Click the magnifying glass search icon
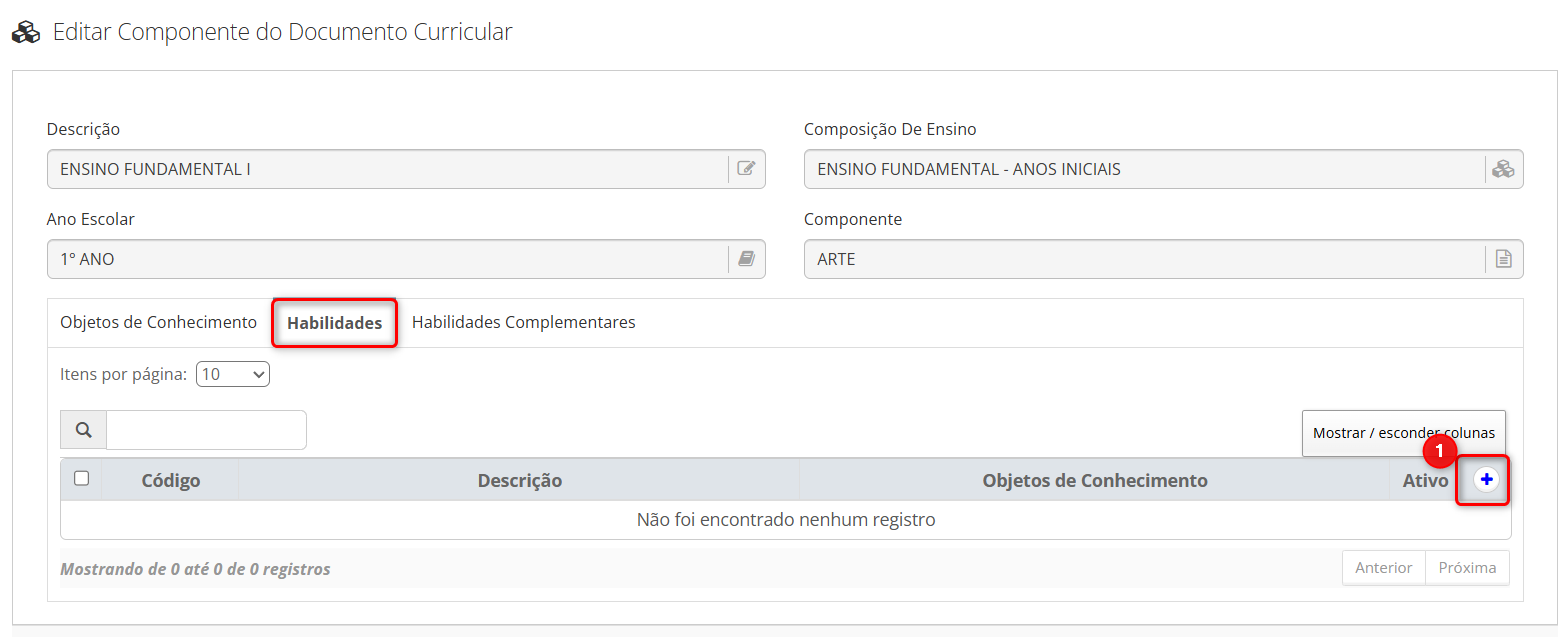1567x637 pixels. [84, 430]
